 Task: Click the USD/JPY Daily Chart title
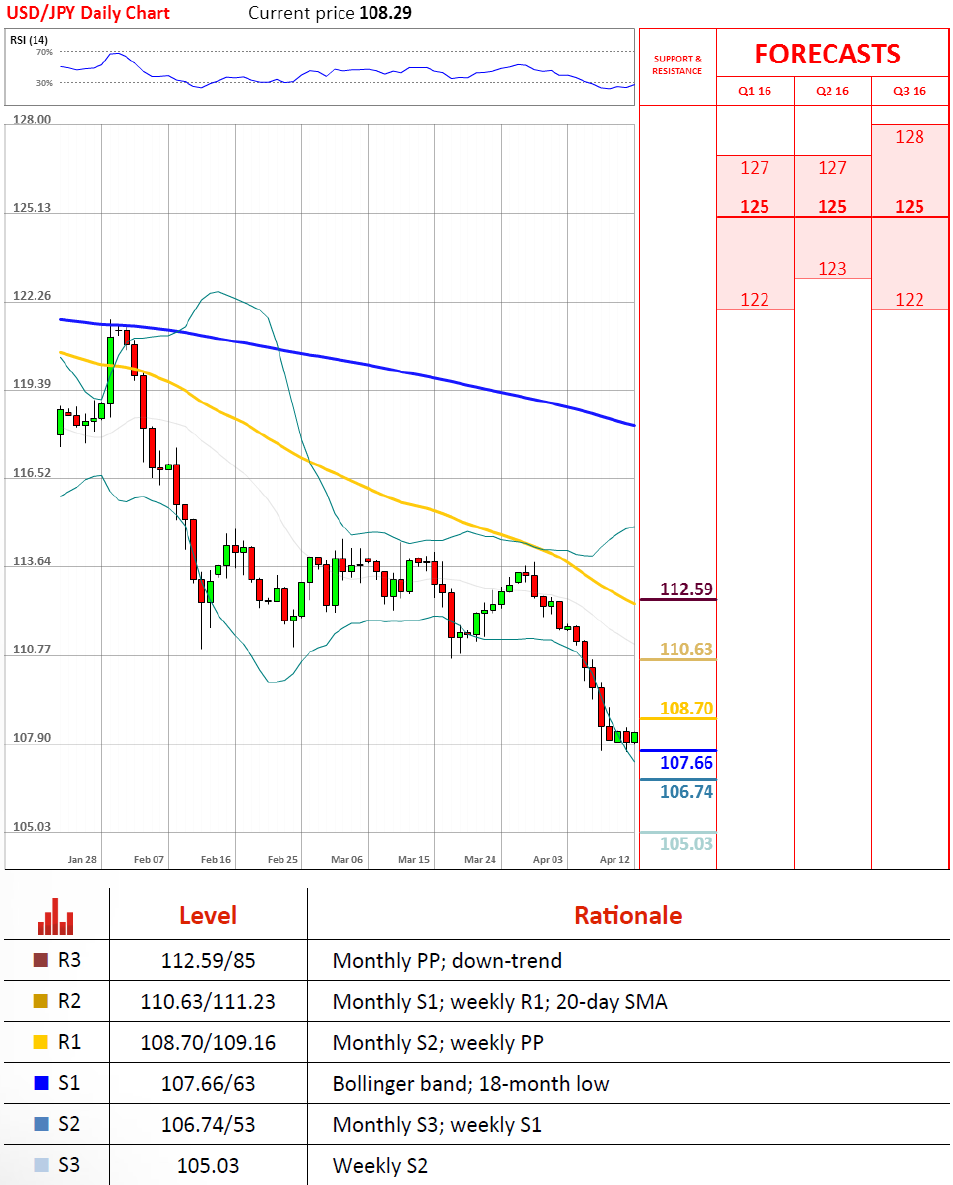point(88,13)
